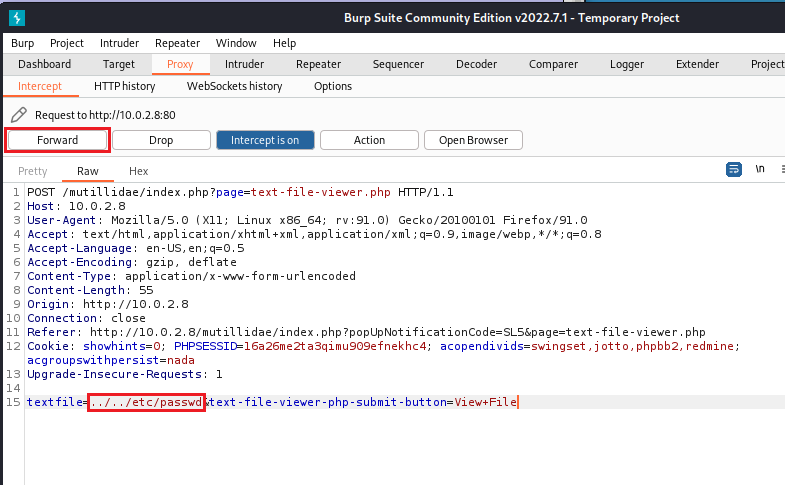
Task: Click the Burp Suite logo icon
Action: point(17,18)
